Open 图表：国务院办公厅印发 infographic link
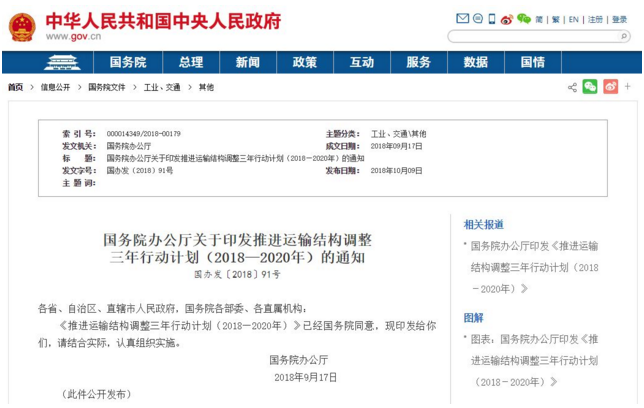This screenshot has width=644, height=408. pos(534,361)
